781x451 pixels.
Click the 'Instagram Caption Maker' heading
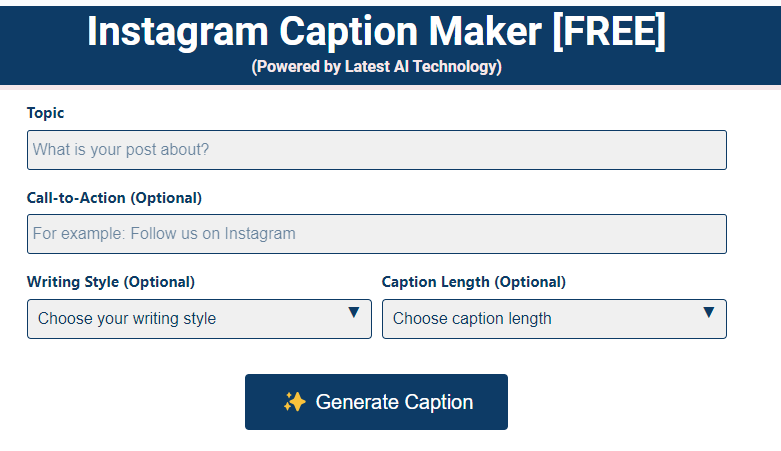[314, 32]
